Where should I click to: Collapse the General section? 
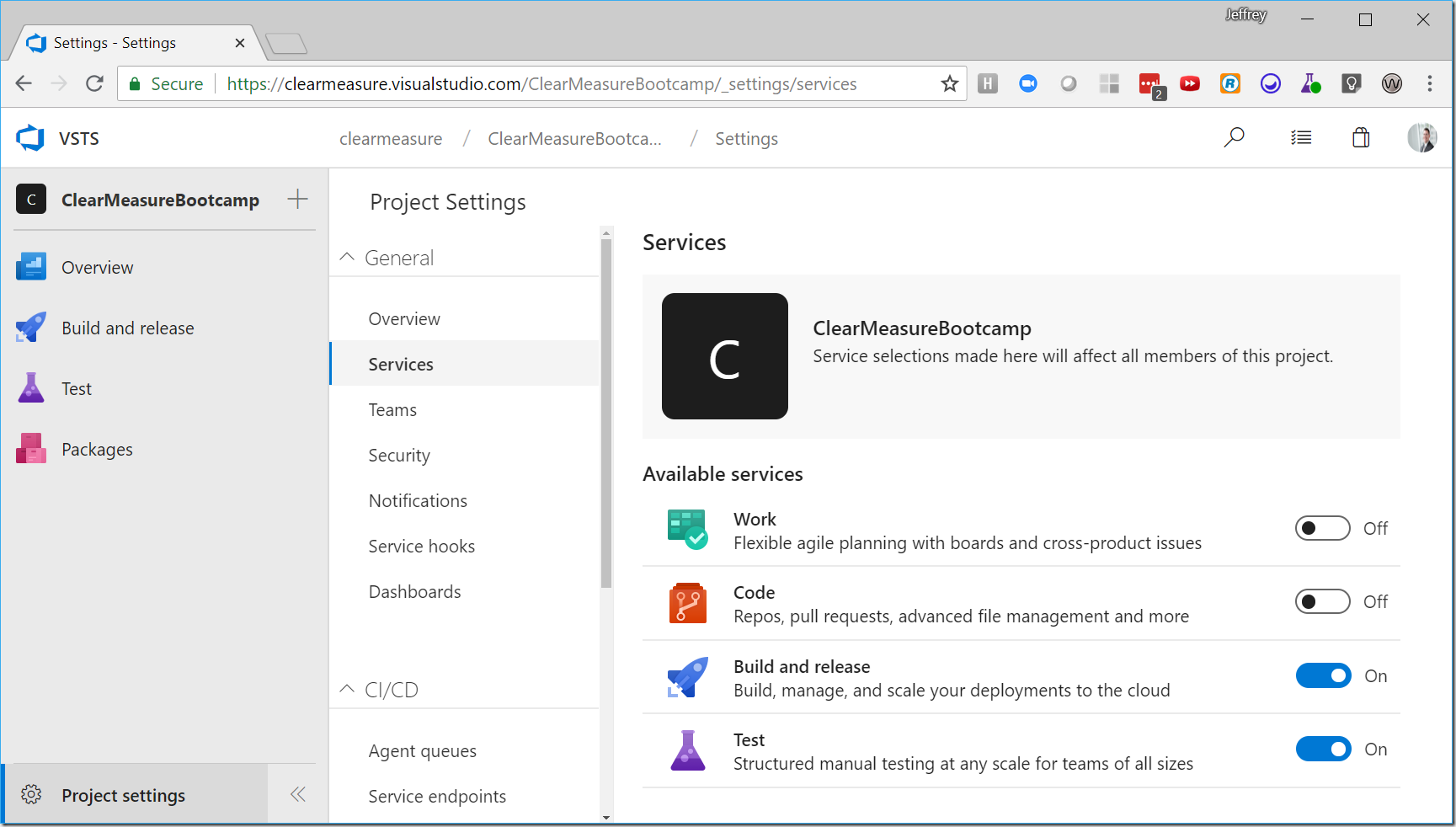coord(347,257)
